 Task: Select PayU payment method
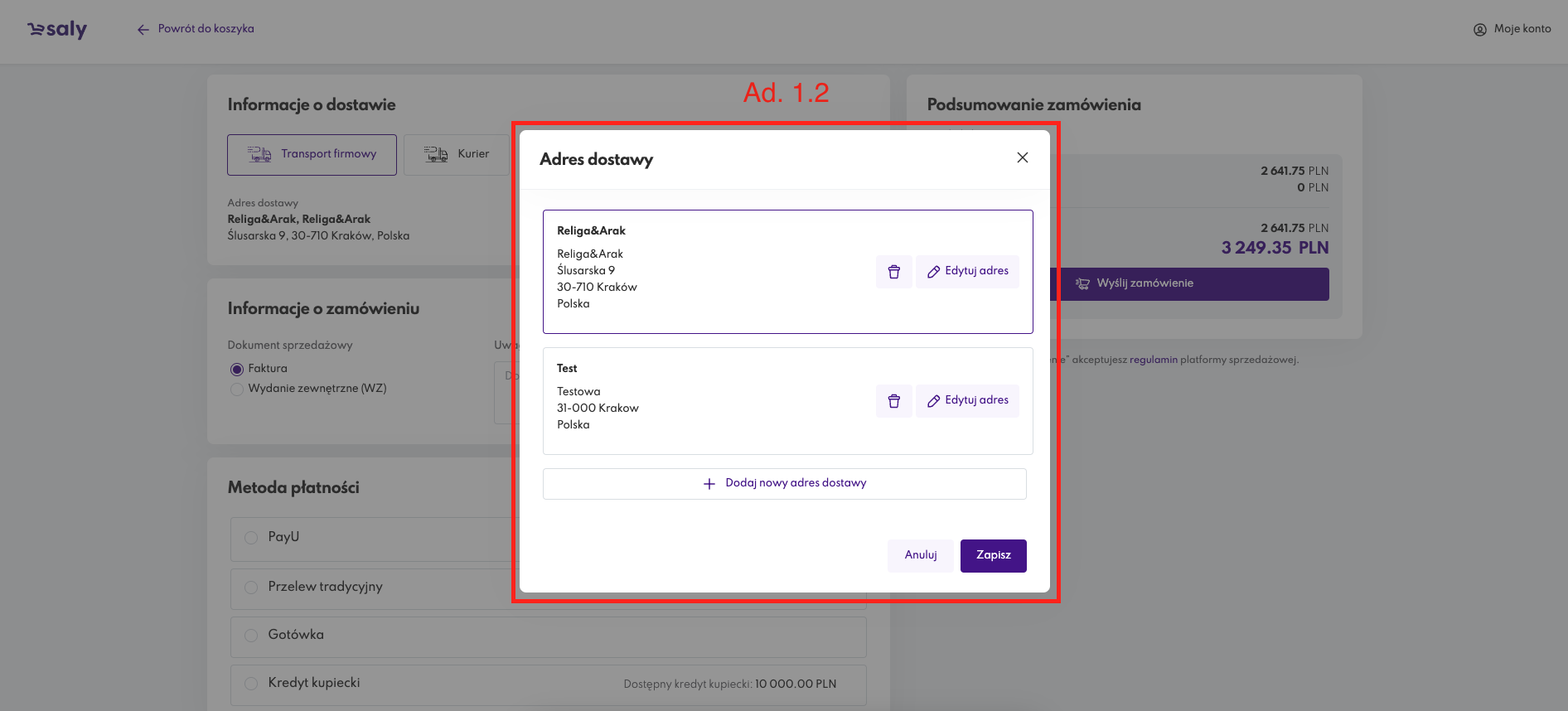pyautogui.click(x=251, y=538)
